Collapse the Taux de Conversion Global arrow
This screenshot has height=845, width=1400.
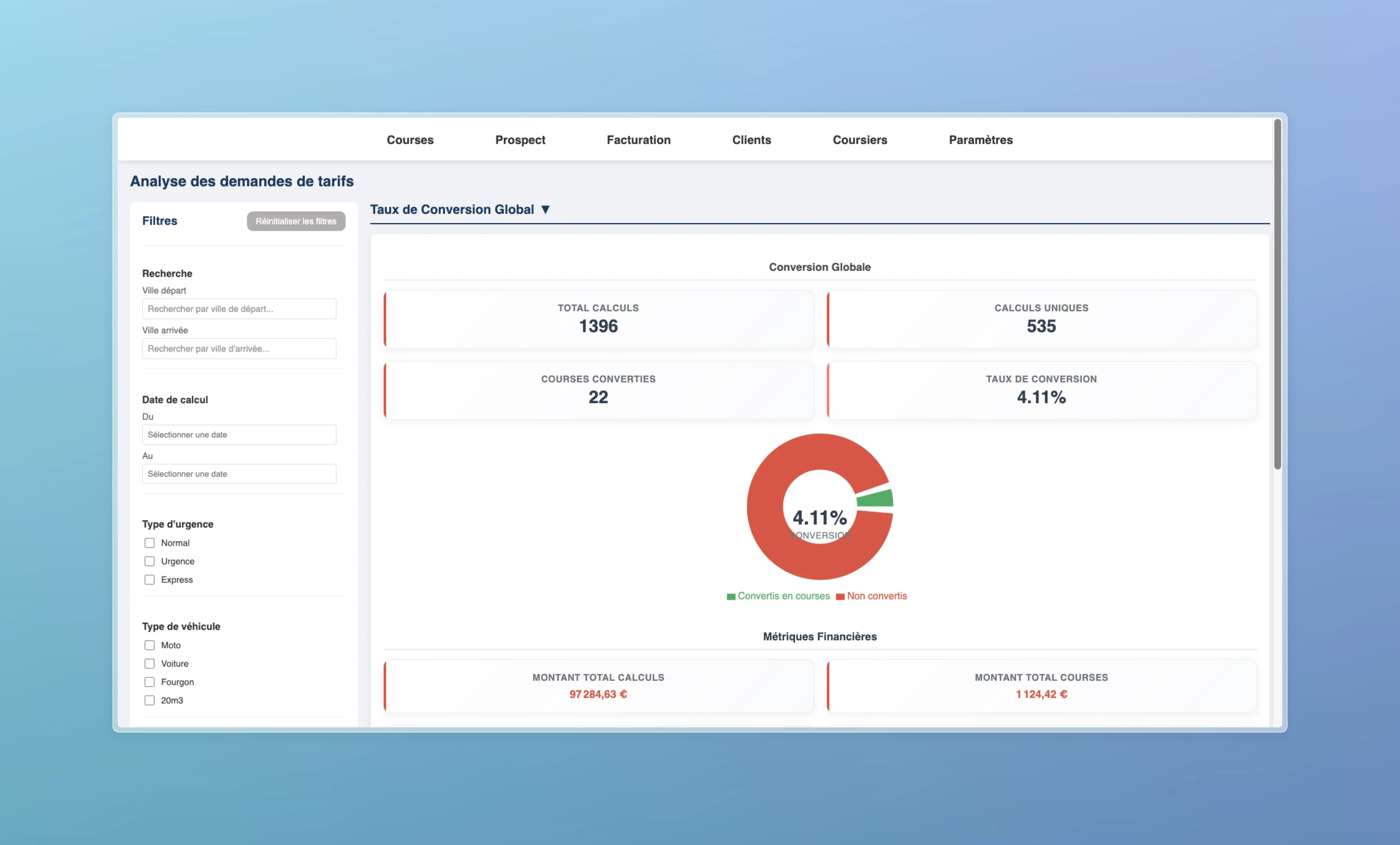click(x=546, y=210)
